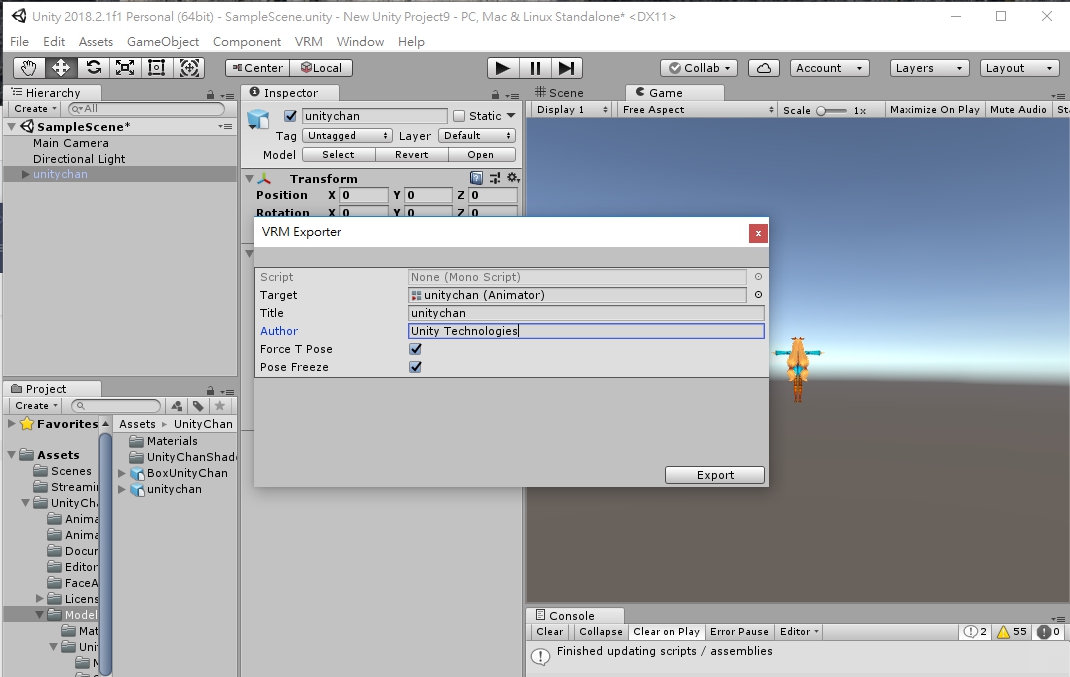Open the Free Aspect dropdown
This screenshot has width=1070, height=677.
(x=698, y=109)
